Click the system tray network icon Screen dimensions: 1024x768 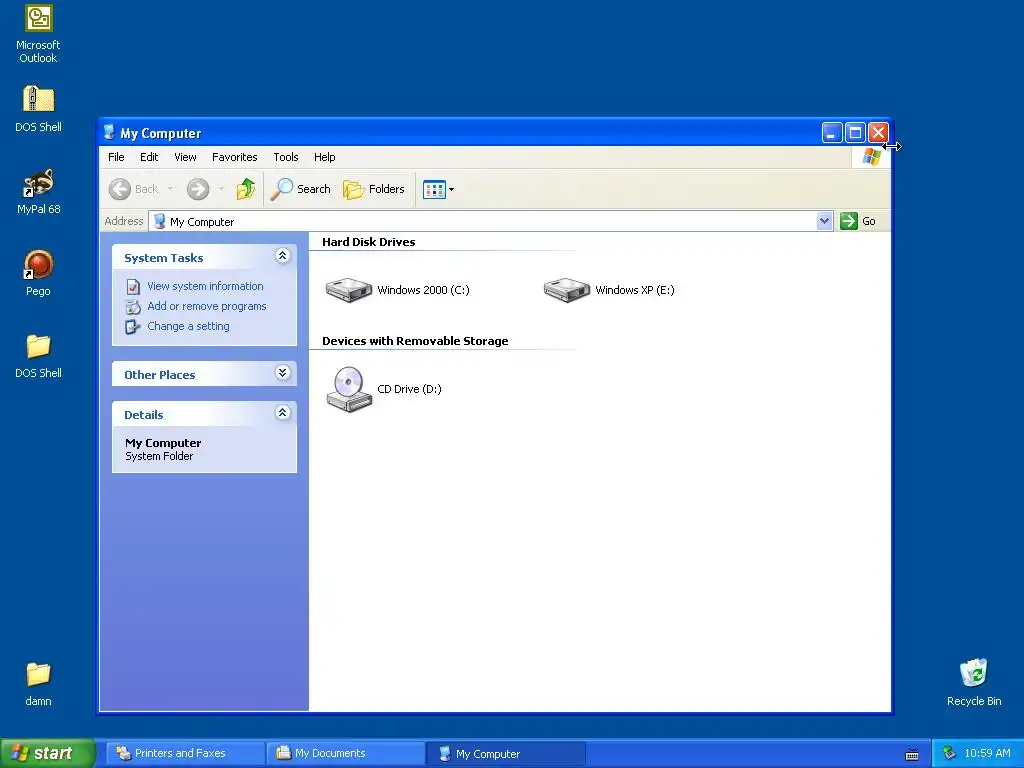tap(950, 753)
